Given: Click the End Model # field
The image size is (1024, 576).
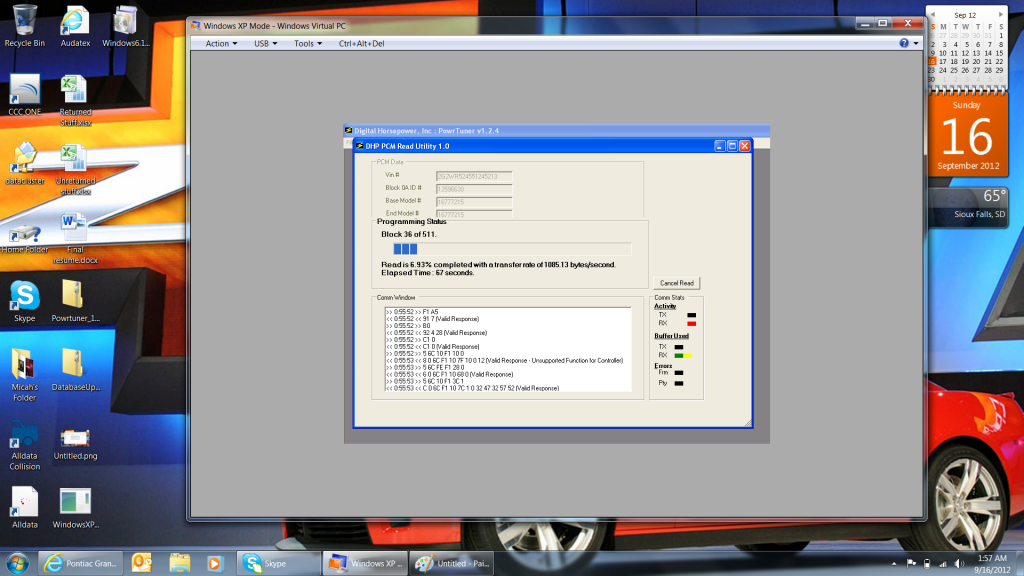Looking at the screenshot, I should pos(474,214).
